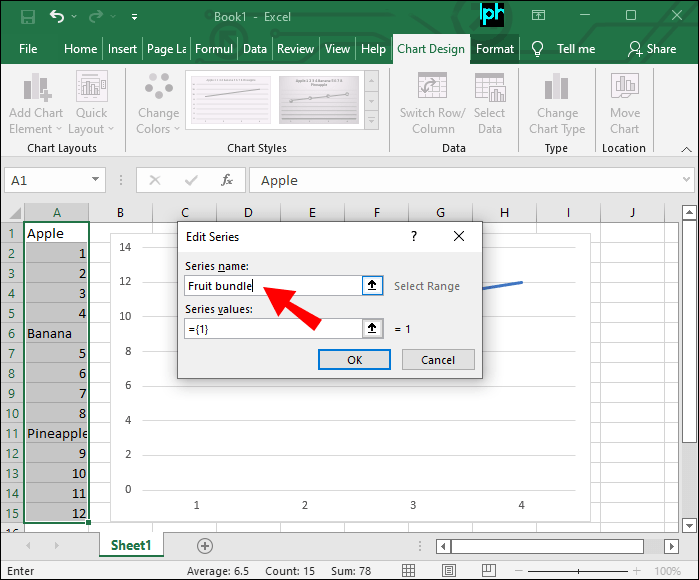
Task: Click range selector icon beside Series values
Action: coord(372,328)
